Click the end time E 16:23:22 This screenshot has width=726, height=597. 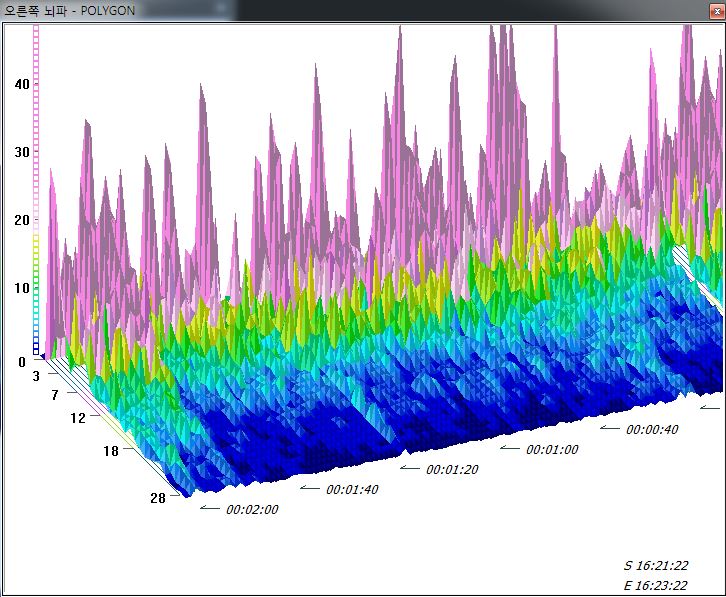pos(656,585)
